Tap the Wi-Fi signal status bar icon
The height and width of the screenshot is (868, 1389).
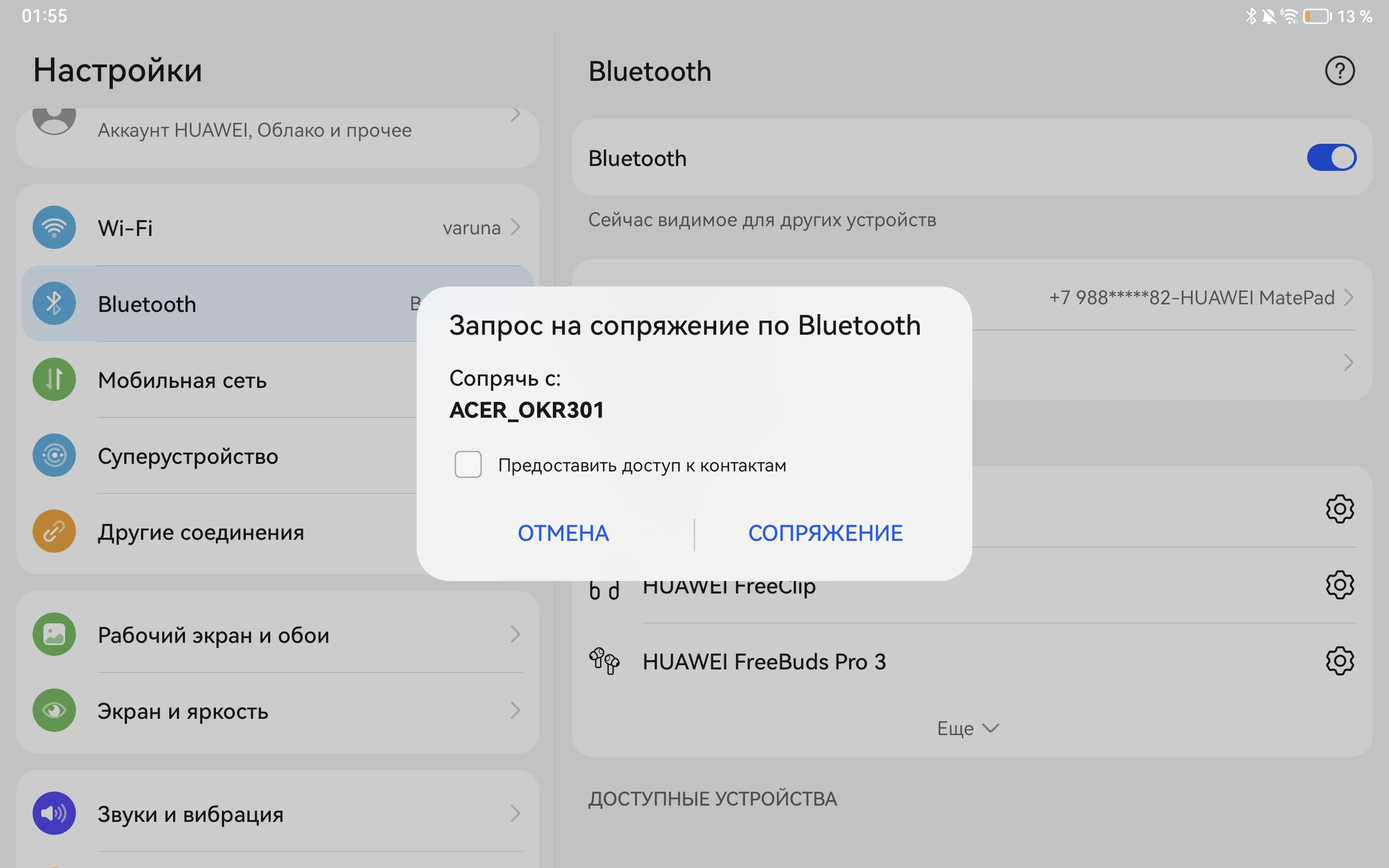pos(1289,16)
